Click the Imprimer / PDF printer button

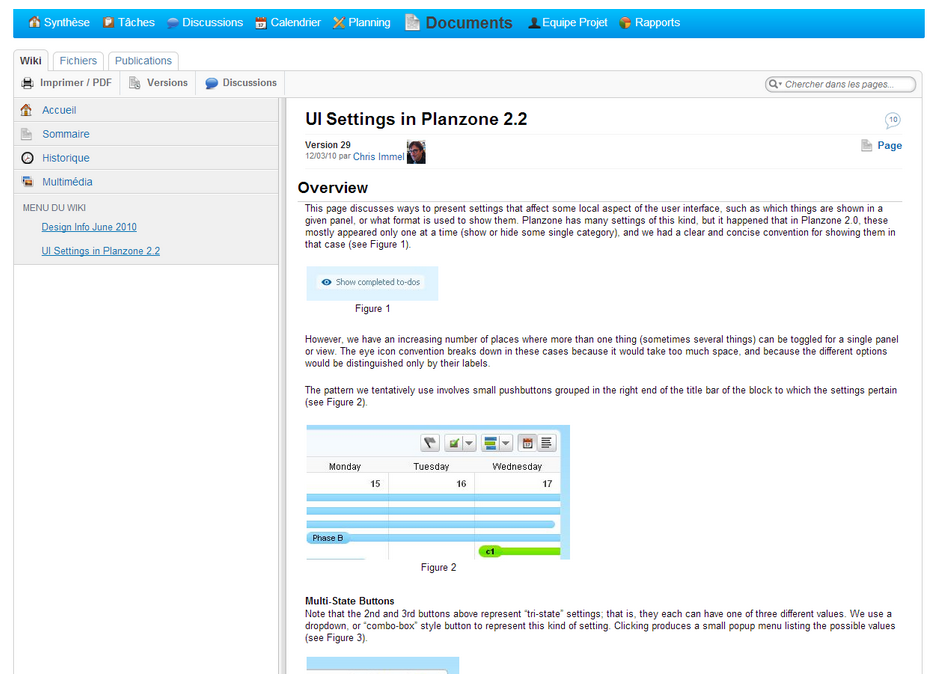[67, 83]
